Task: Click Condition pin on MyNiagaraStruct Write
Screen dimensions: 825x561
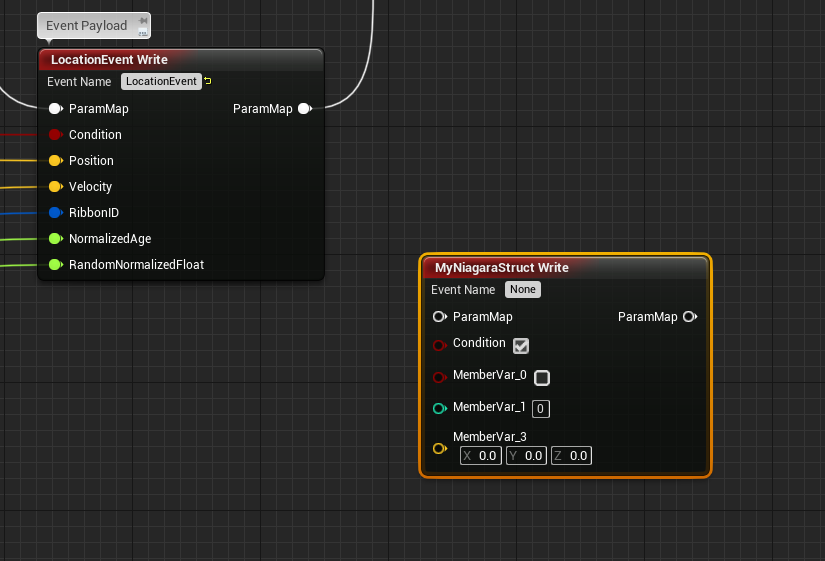Action: click(x=440, y=345)
